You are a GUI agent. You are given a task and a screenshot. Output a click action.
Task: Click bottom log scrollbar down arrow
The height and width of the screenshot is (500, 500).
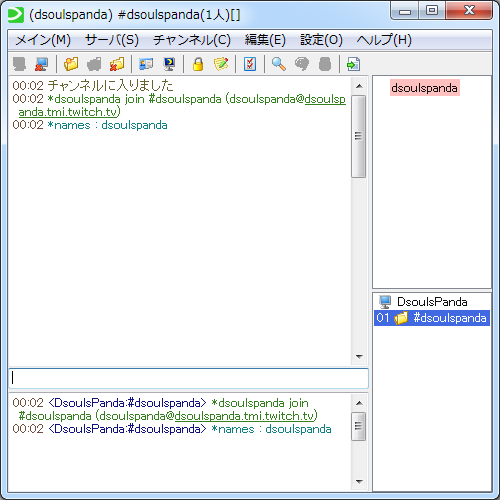[x=359, y=481]
